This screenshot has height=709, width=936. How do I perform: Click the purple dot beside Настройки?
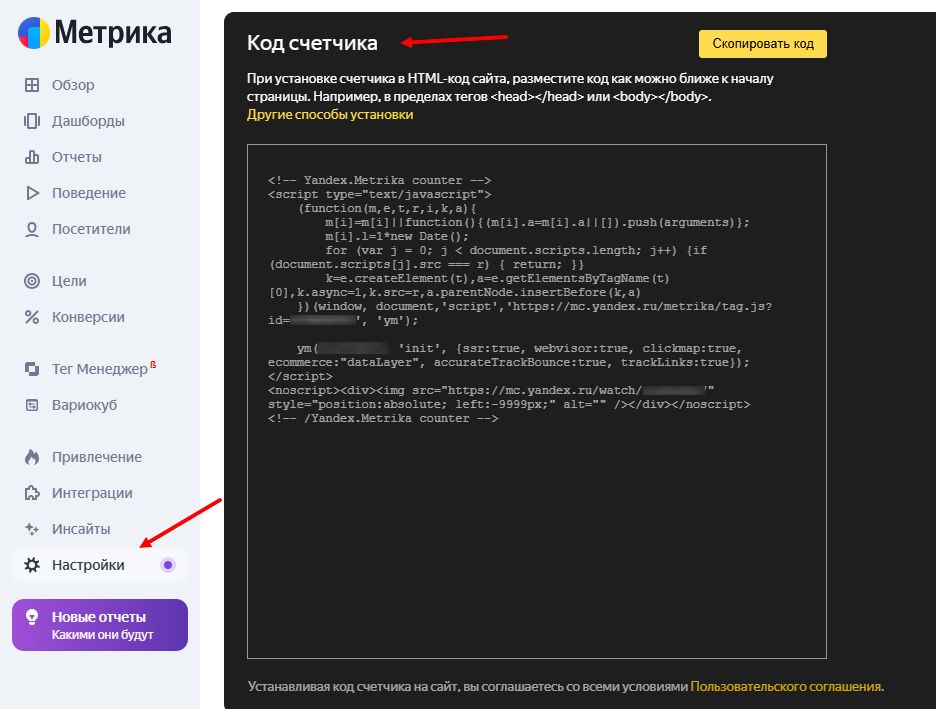(168, 565)
